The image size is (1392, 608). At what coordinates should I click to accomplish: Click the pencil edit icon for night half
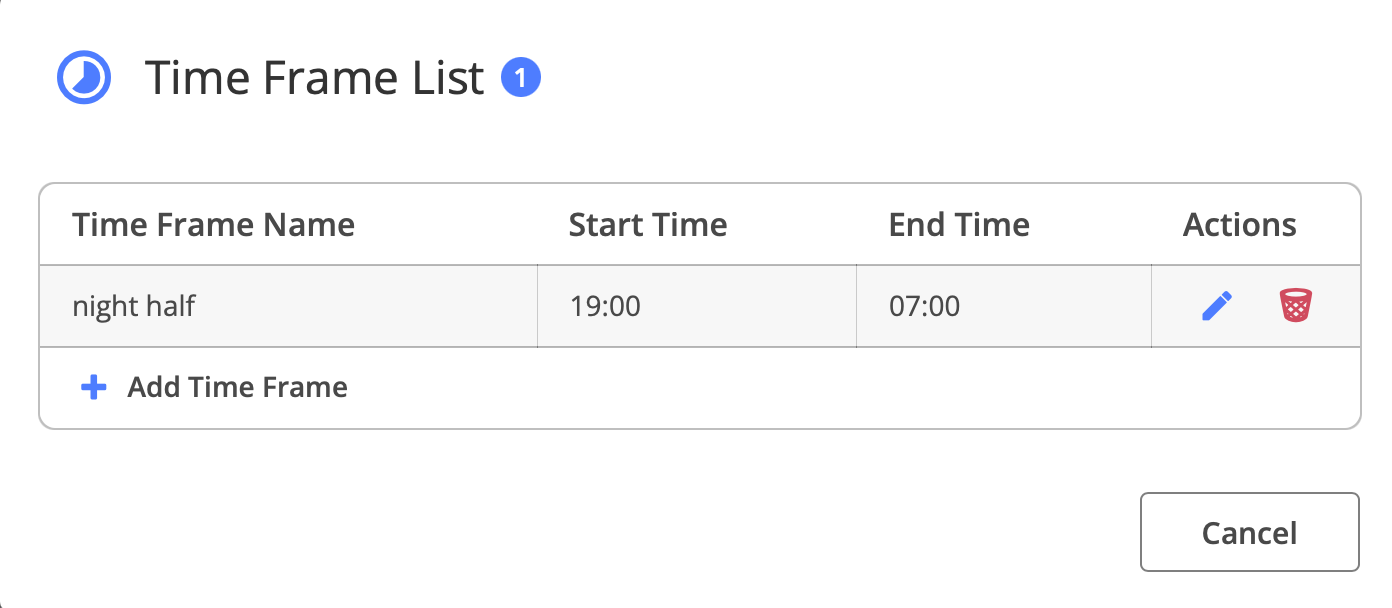click(1217, 305)
